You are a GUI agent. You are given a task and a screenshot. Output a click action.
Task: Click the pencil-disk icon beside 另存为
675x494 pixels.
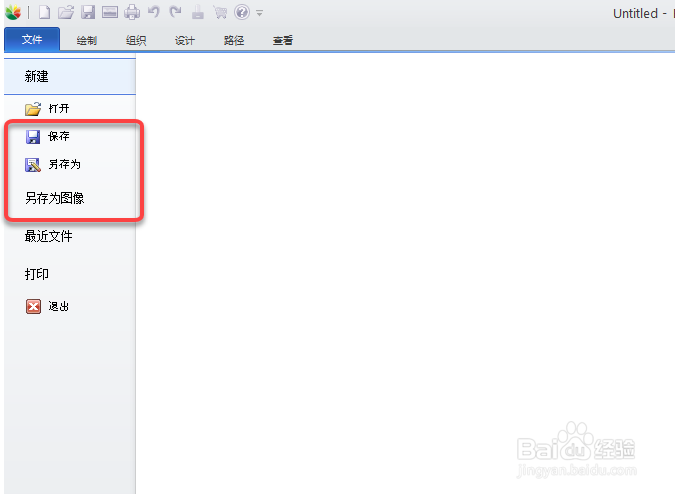[x=33, y=165]
